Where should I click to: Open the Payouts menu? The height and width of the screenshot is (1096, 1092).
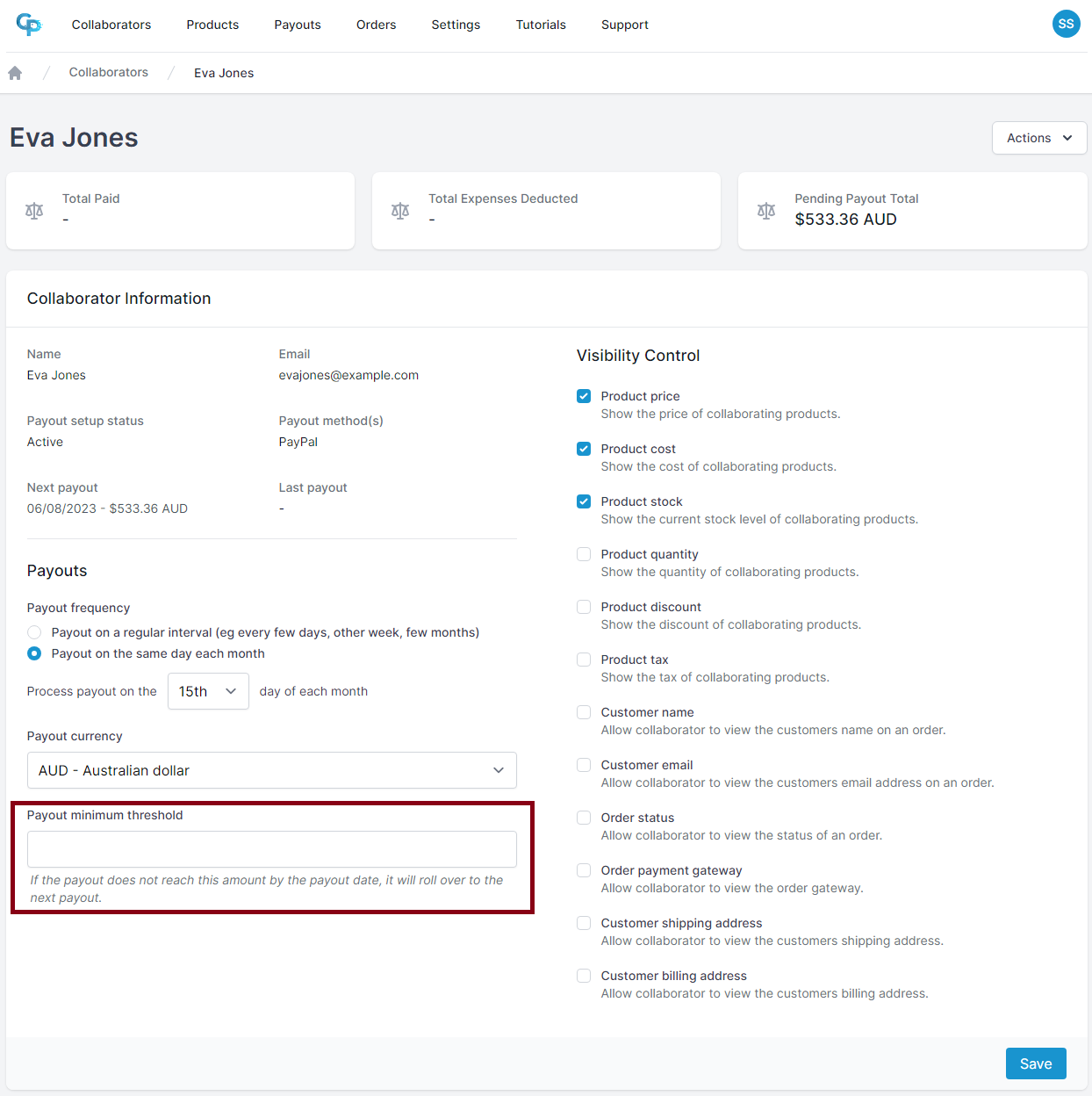(x=298, y=25)
